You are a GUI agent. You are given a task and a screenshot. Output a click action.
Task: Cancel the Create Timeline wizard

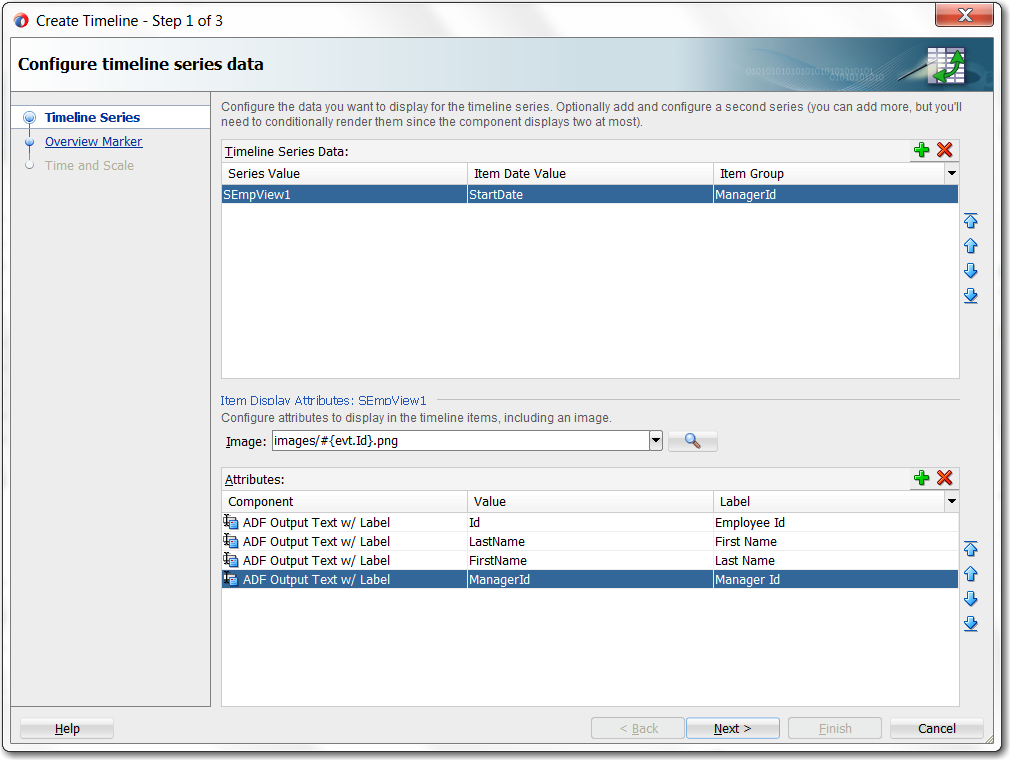point(937,728)
